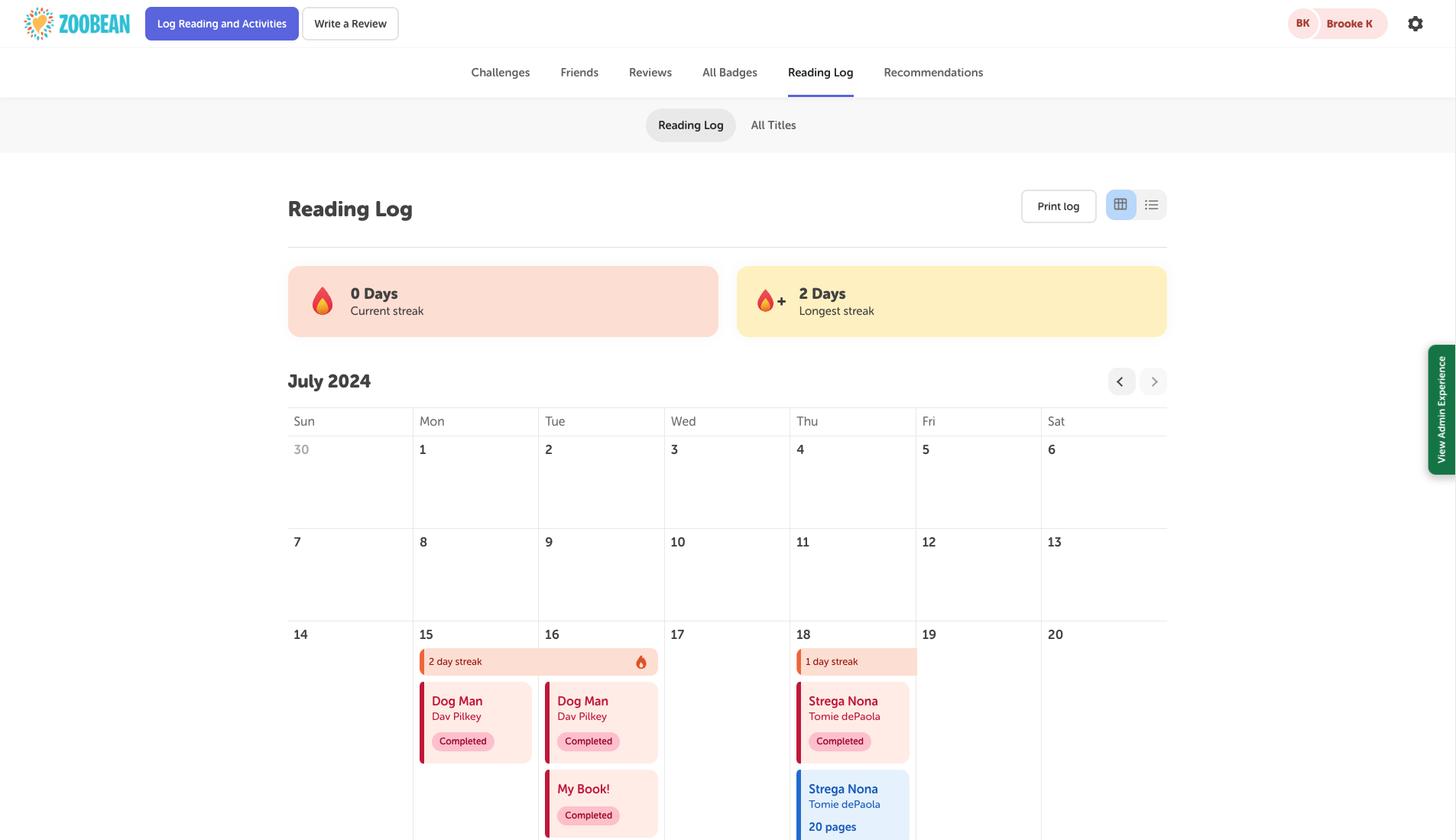Go to next month
Screen dimensions: 1456x840
click(x=1153, y=381)
